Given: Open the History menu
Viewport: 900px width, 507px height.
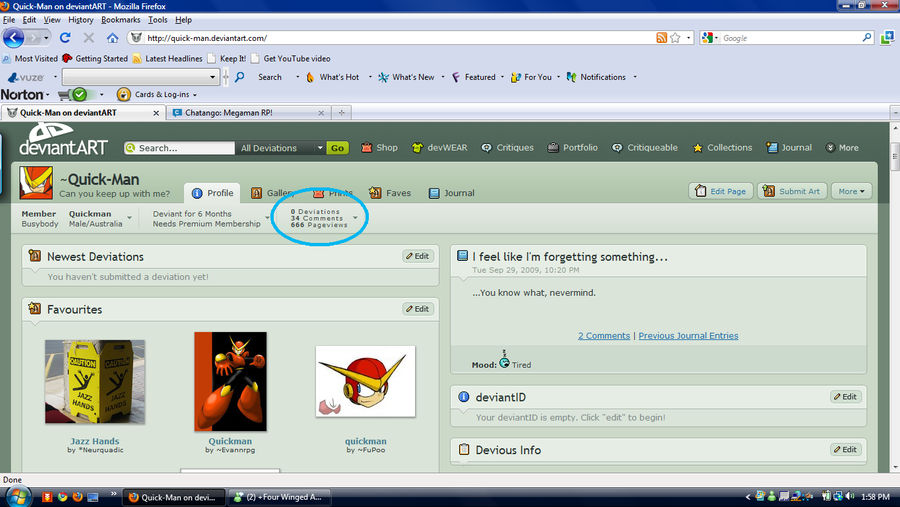Looking at the screenshot, I should (80, 20).
